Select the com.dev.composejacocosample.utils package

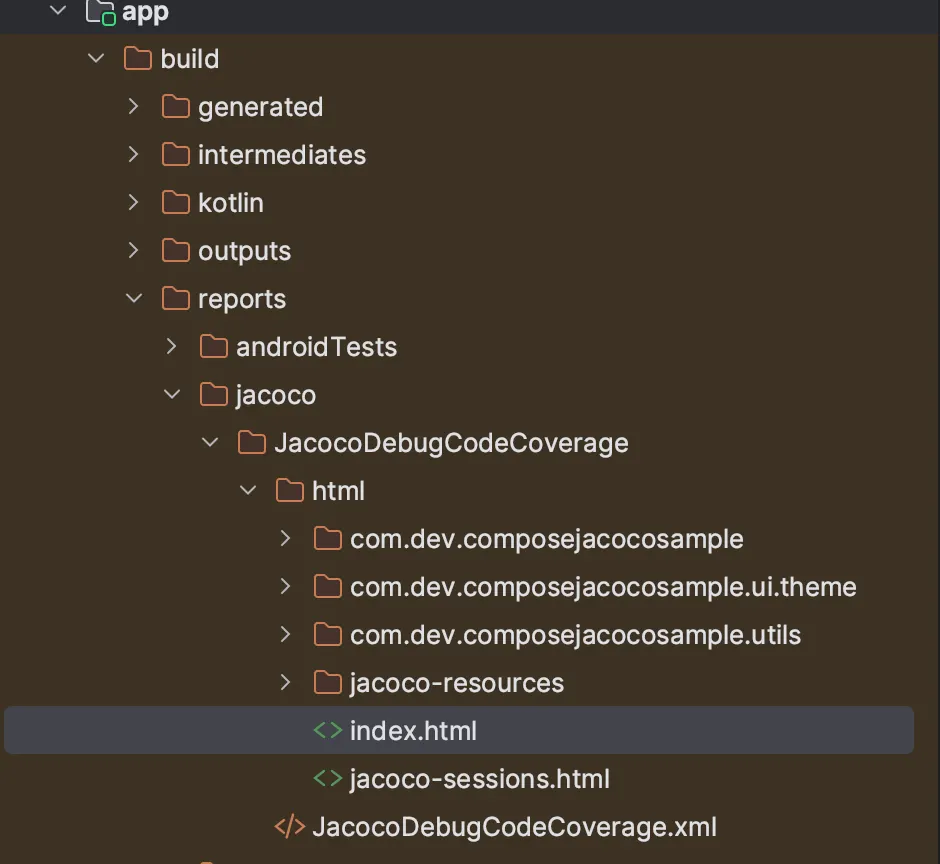pos(575,634)
